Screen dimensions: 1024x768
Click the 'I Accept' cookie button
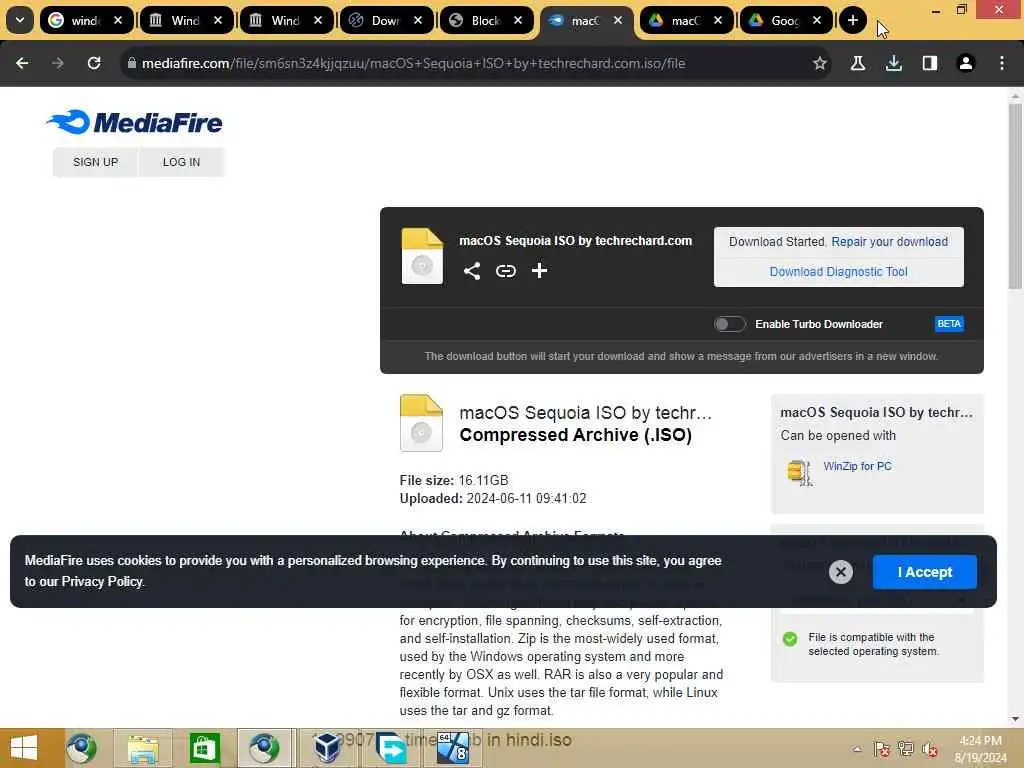pyautogui.click(x=925, y=572)
